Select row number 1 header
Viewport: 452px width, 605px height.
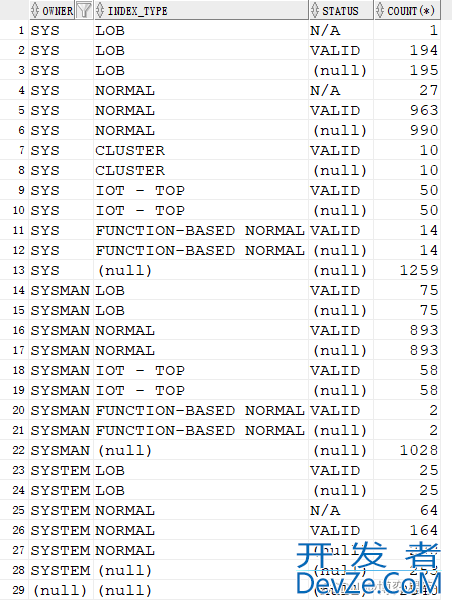(x=14, y=30)
